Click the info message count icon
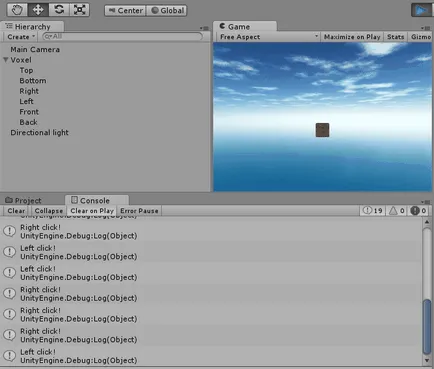 click(367, 211)
